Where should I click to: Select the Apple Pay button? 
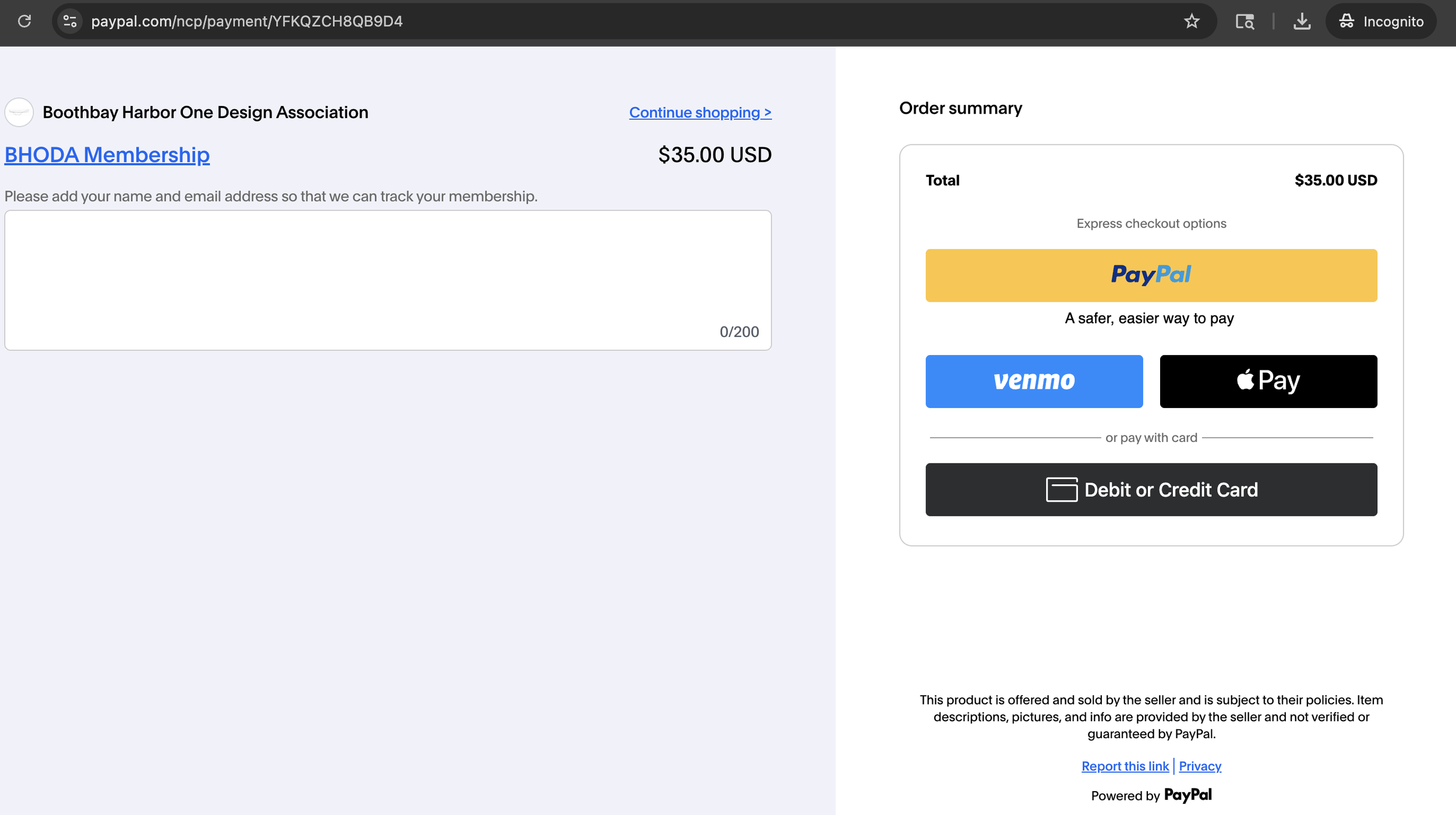click(x=1268, y=381)
